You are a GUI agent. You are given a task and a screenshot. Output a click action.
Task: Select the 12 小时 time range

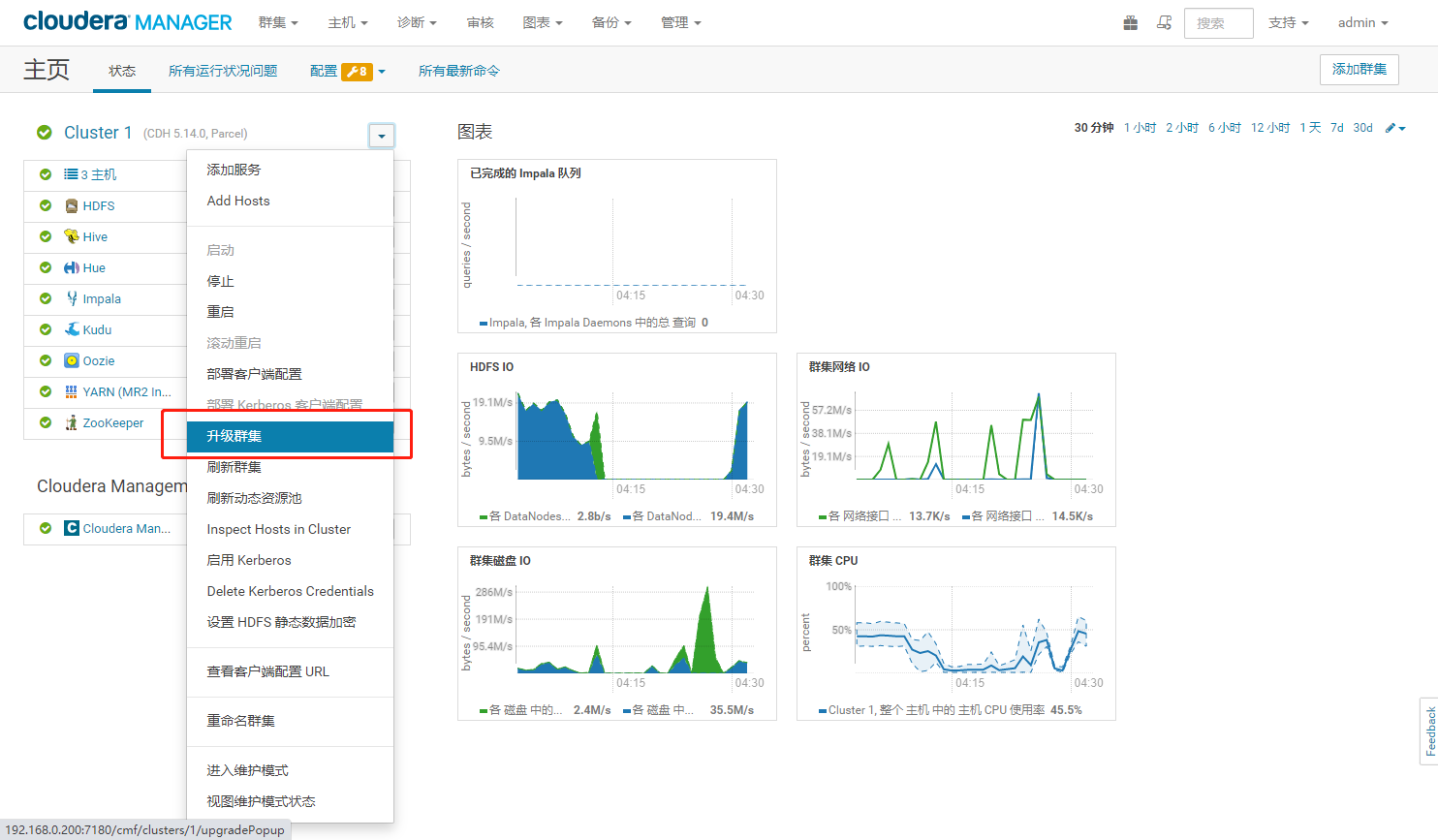1269,128
